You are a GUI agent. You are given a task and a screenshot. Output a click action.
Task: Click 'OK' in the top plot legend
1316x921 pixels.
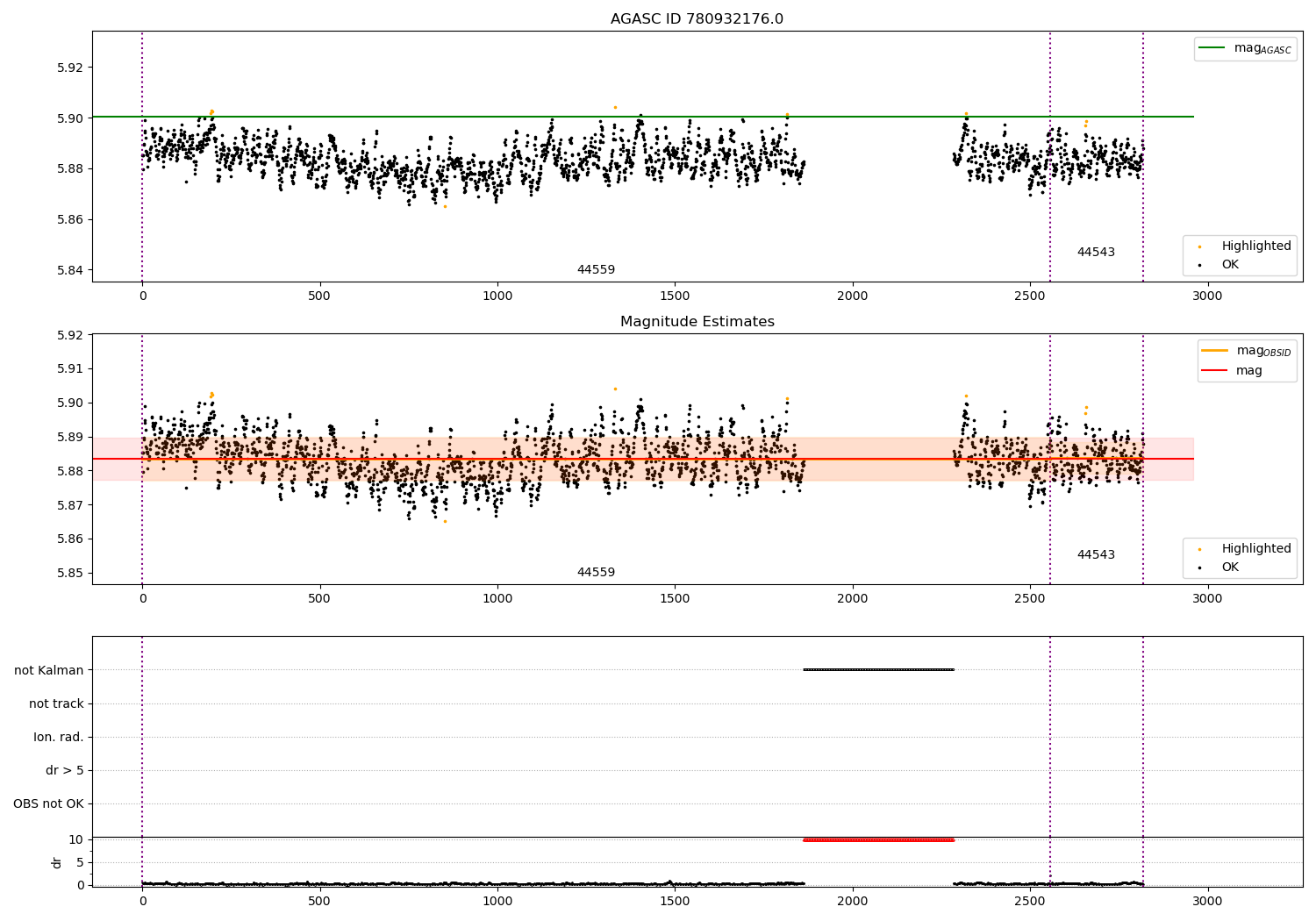1230,264
